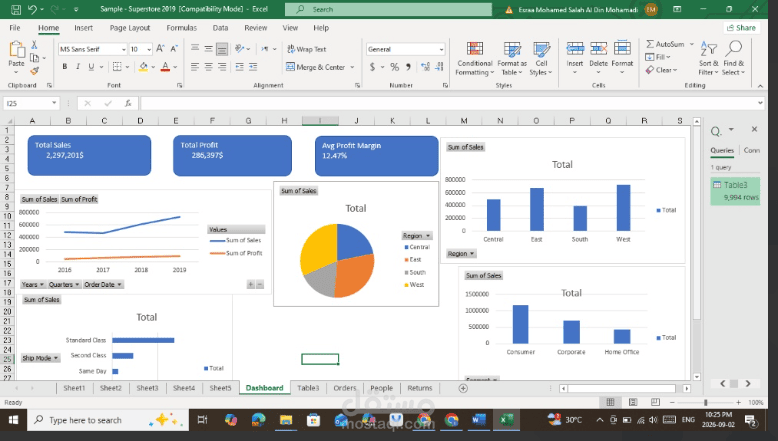Click Merge & Center button
Viewport: 778px width, 441px height.
(x=316, y=67)
